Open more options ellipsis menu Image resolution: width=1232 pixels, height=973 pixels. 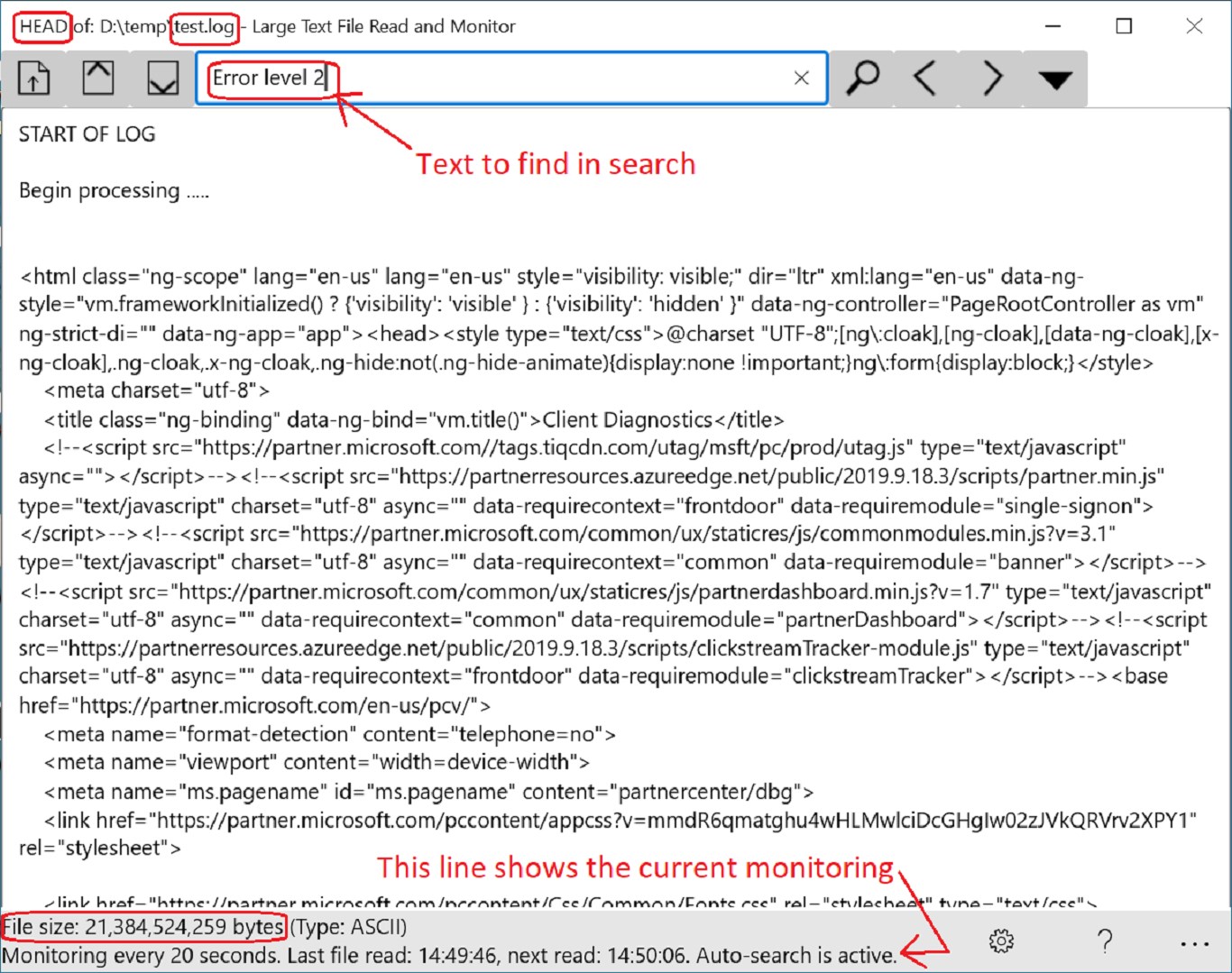1194,943
